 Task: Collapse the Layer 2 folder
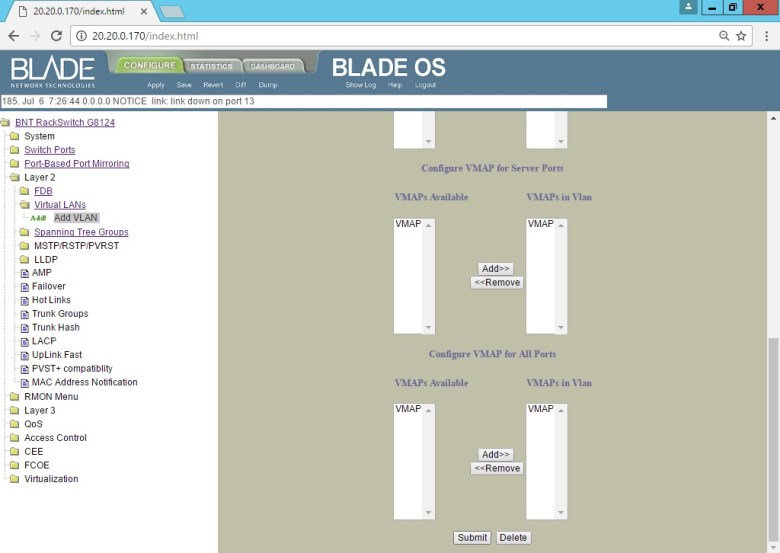coord(15,178)
